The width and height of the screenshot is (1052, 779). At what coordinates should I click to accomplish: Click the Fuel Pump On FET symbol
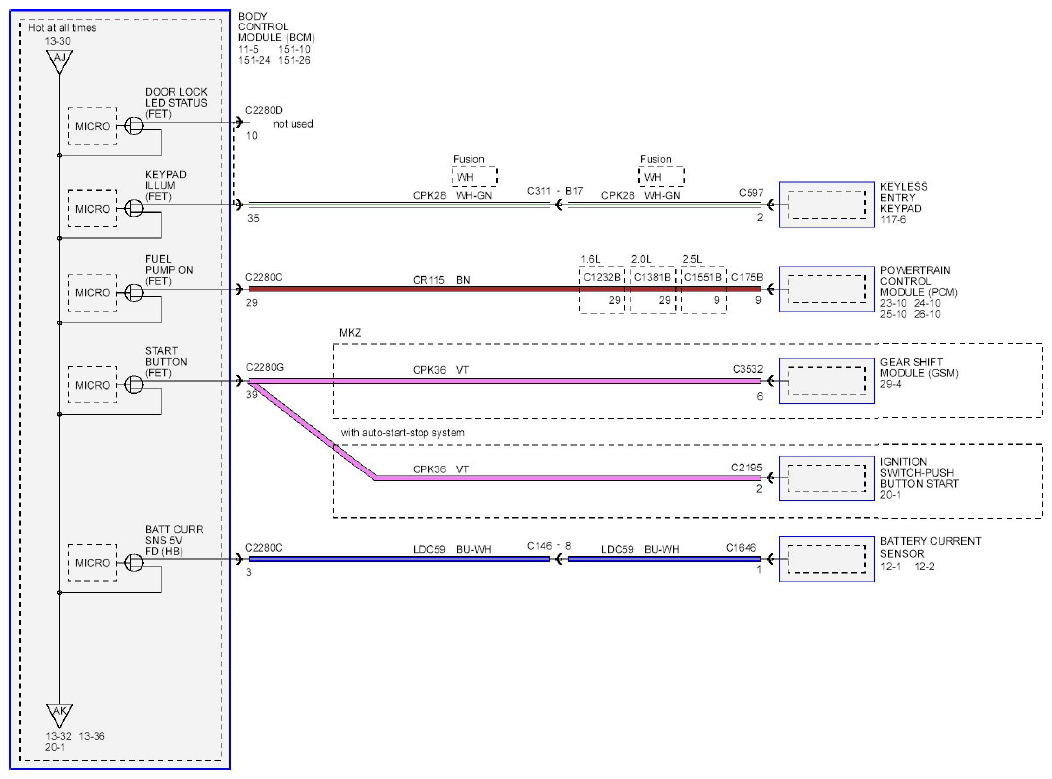134,293
